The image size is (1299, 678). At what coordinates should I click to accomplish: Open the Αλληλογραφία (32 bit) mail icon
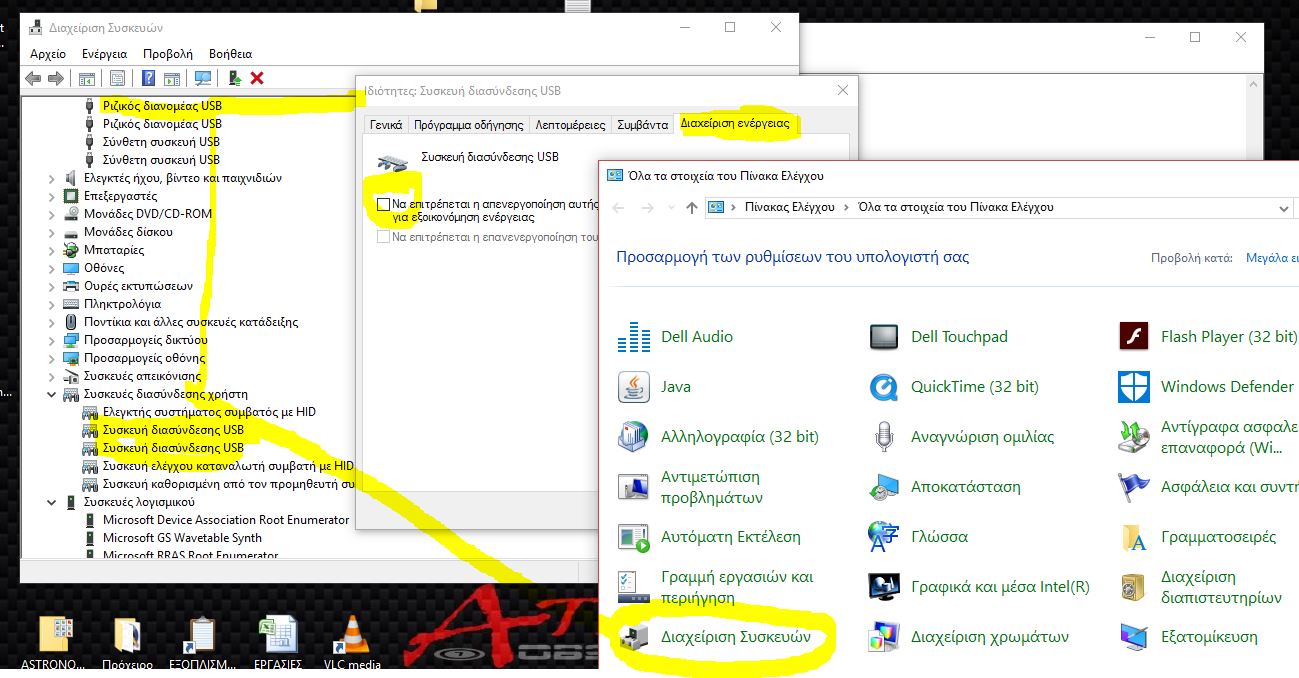634,437
